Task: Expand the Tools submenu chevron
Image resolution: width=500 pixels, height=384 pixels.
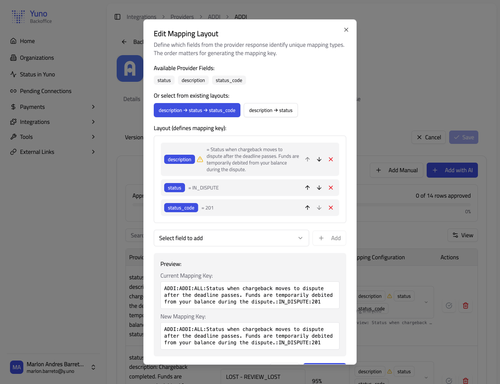Action: coord(93,137)
